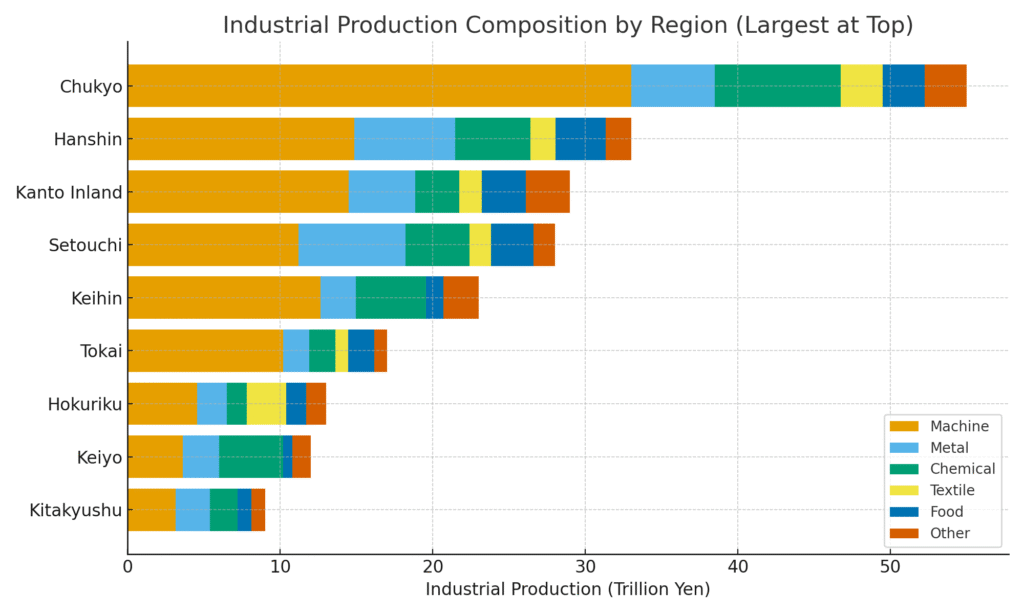Select Setouchi's blue Metal bar segment
Image resolution: width=1024 pixels, height=614 pixels.
point(350,245)
